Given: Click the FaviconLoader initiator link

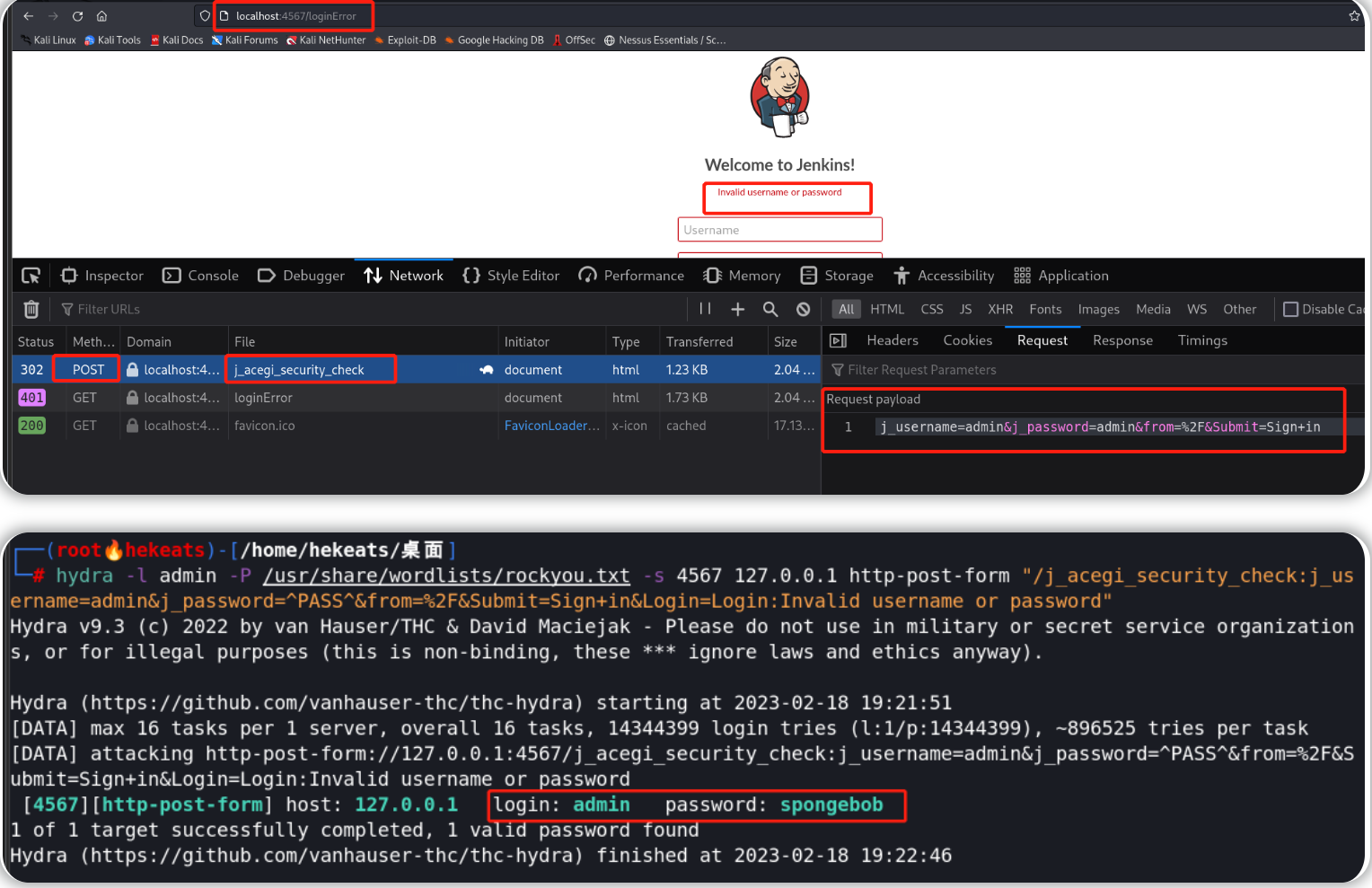Looking at the screenshot, I should pyautogui.click(x=551, y=426).
